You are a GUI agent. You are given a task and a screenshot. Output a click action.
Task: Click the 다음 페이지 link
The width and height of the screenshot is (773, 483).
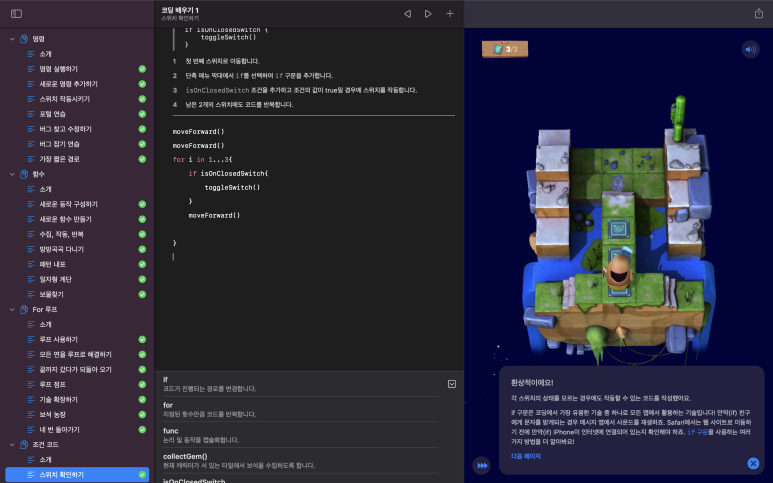526,456
